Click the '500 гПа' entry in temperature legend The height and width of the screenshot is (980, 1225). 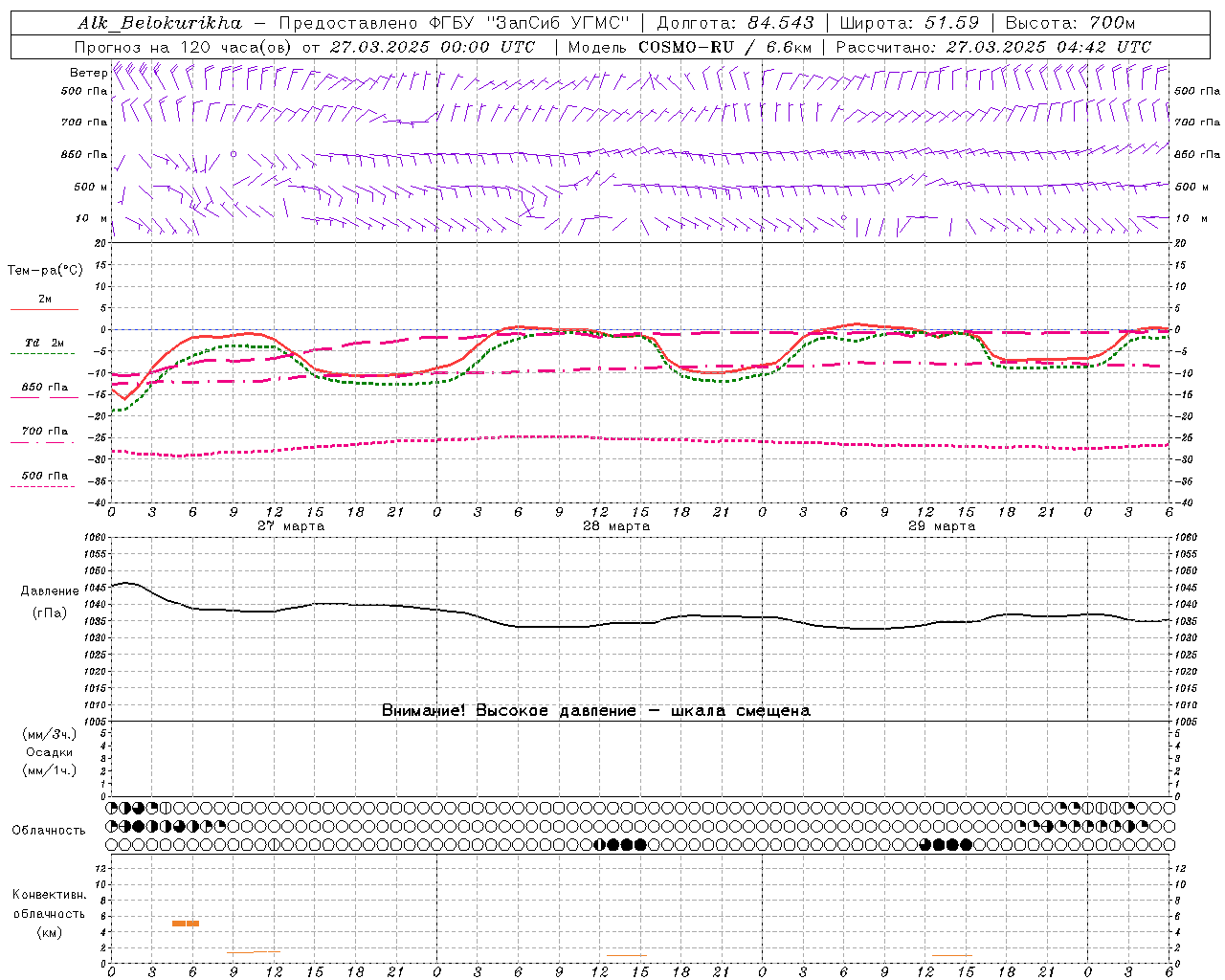[45, 476]
